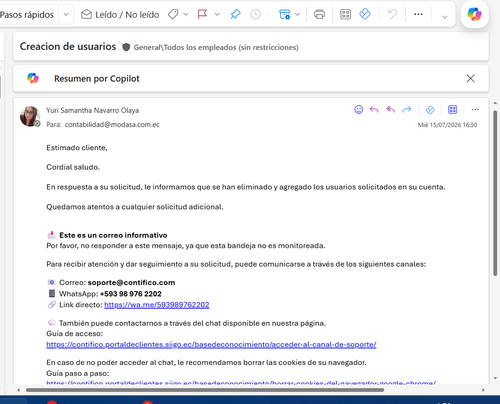The image size is (500, 404).
Task: Forward the message with forward arrow
Action: point(407,110)
